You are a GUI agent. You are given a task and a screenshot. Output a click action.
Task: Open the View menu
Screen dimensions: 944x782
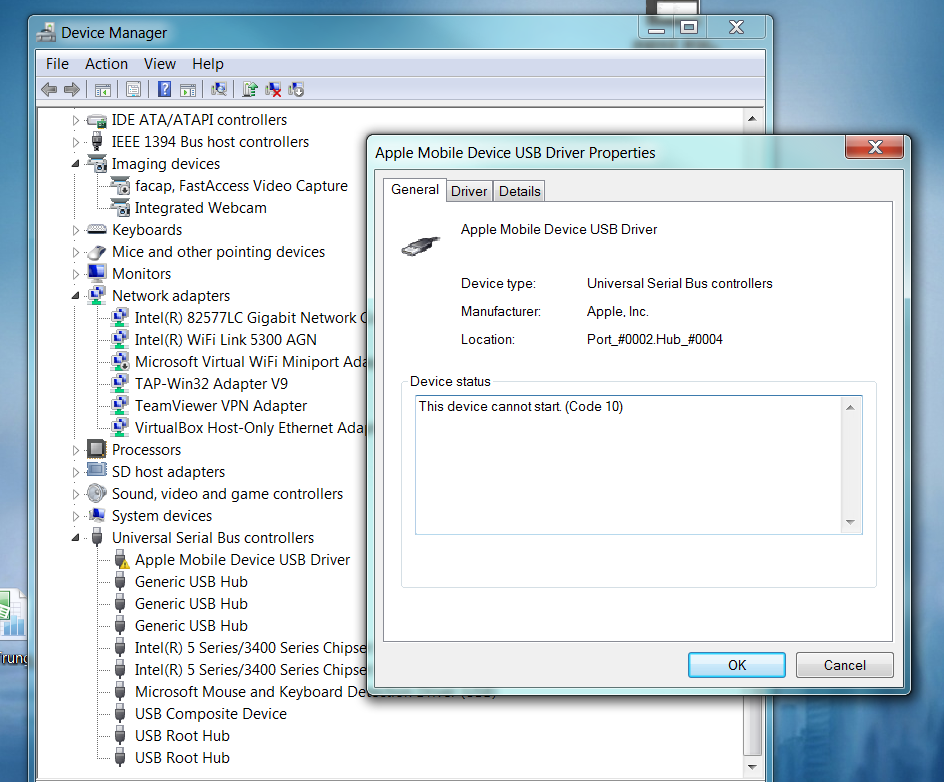click(160, 64)
